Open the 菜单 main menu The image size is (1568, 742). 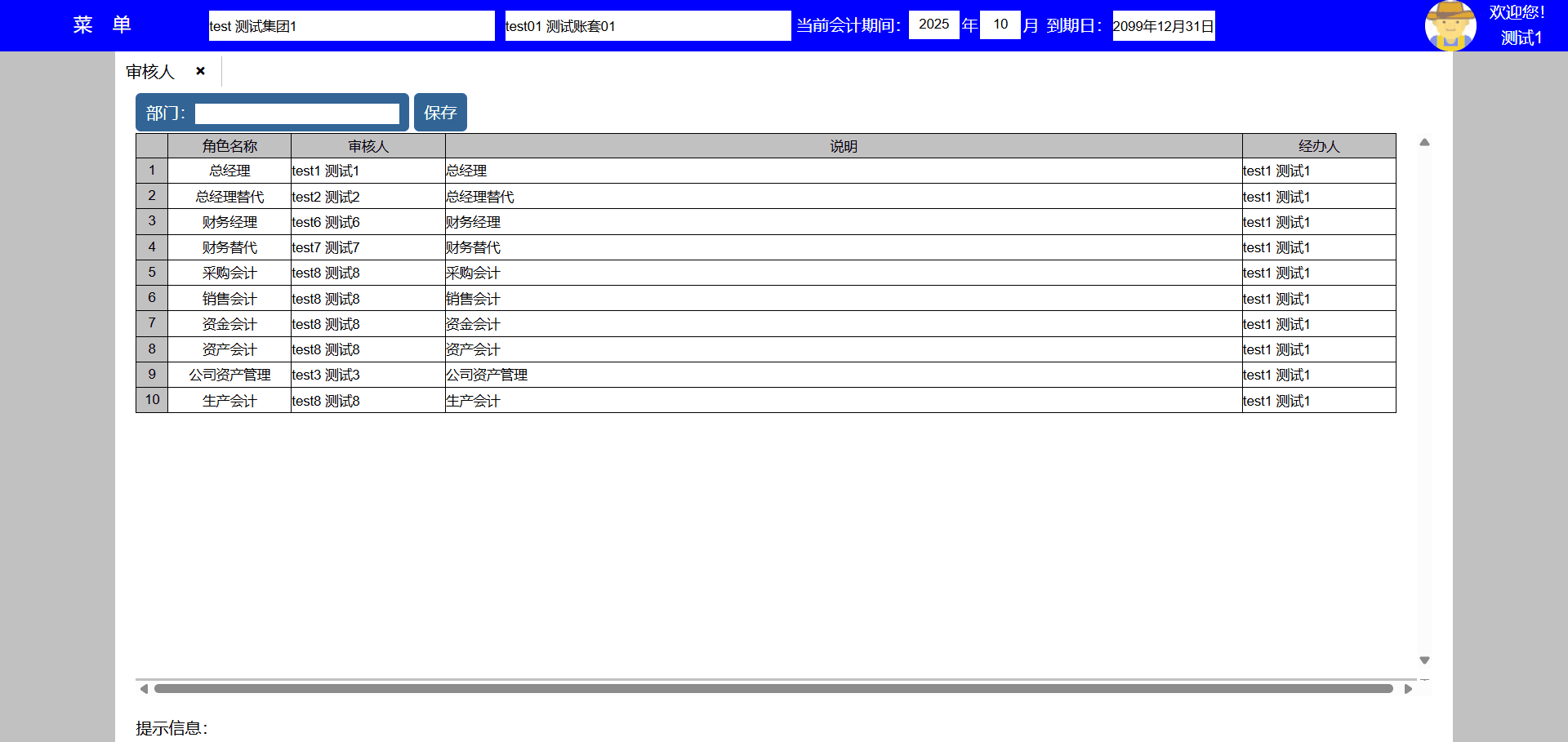point(102,25)
